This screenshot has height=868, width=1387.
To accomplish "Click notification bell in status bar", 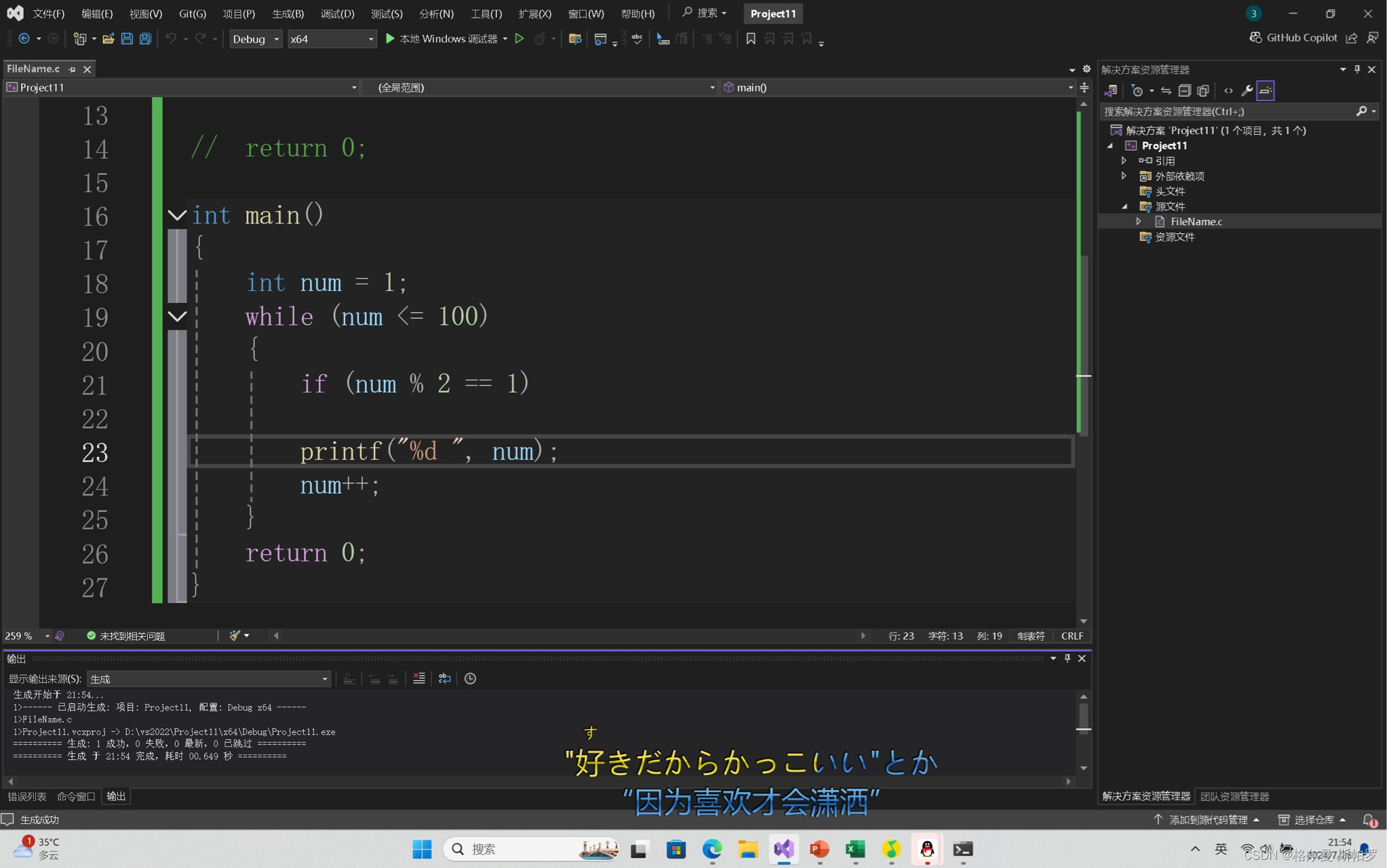I will [x=1369, y=820].
